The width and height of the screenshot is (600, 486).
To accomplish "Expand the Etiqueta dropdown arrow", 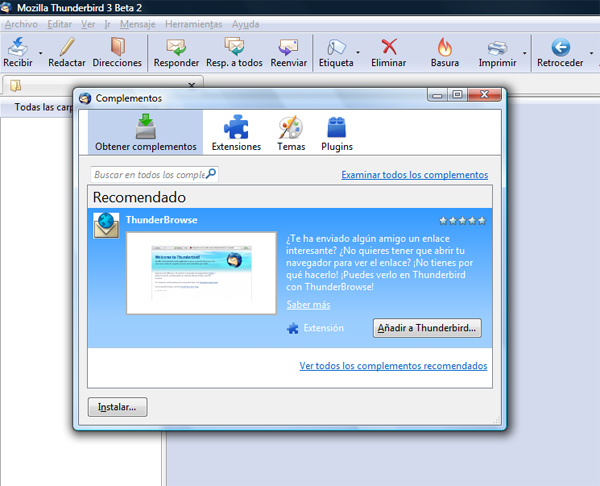I will click(358, 52).
